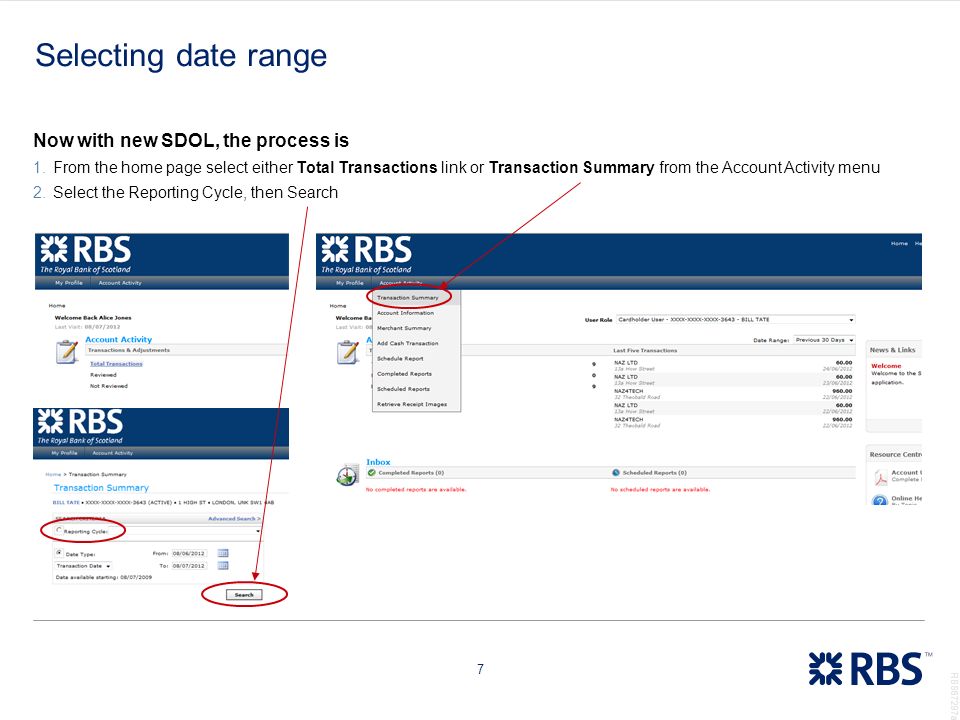Image resolution: width=960 pixels, height=720 pixels.
Task: Click RBS logo in Transaction Summary window
Action: [80, 427]
